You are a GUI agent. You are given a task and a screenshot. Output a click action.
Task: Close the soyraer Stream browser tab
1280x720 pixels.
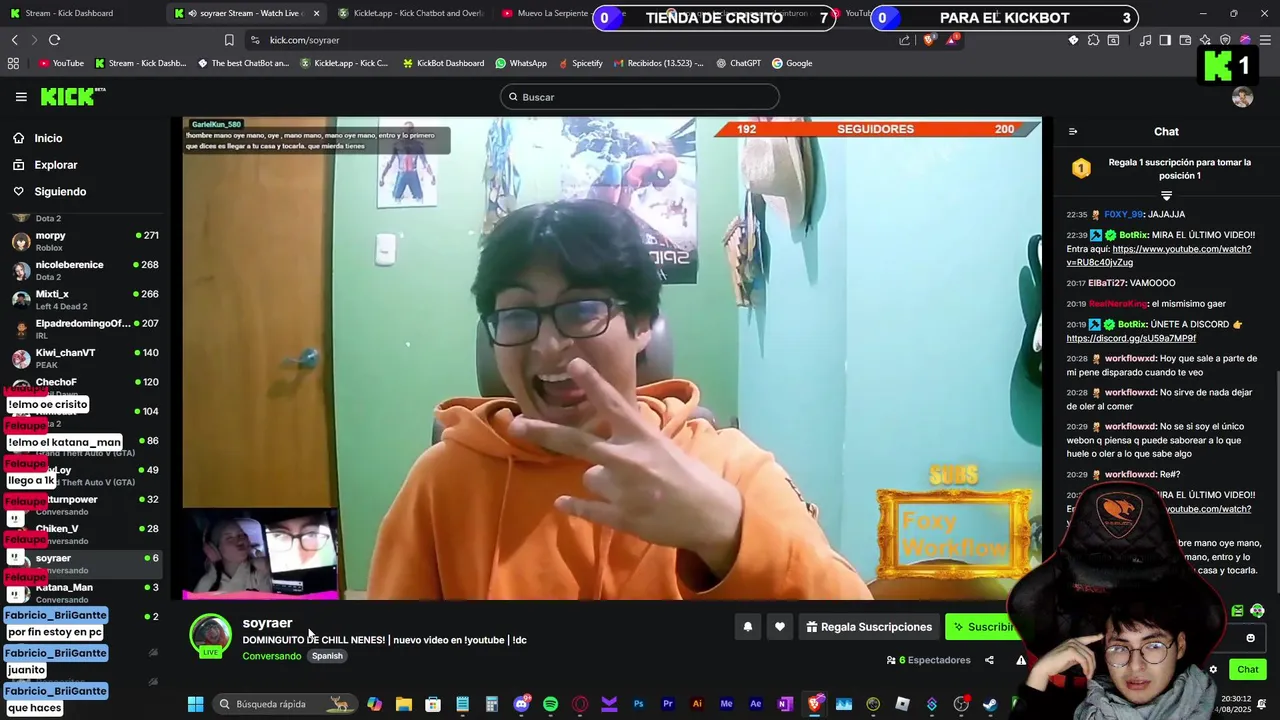pyautogui.click(x=316, y=13)
